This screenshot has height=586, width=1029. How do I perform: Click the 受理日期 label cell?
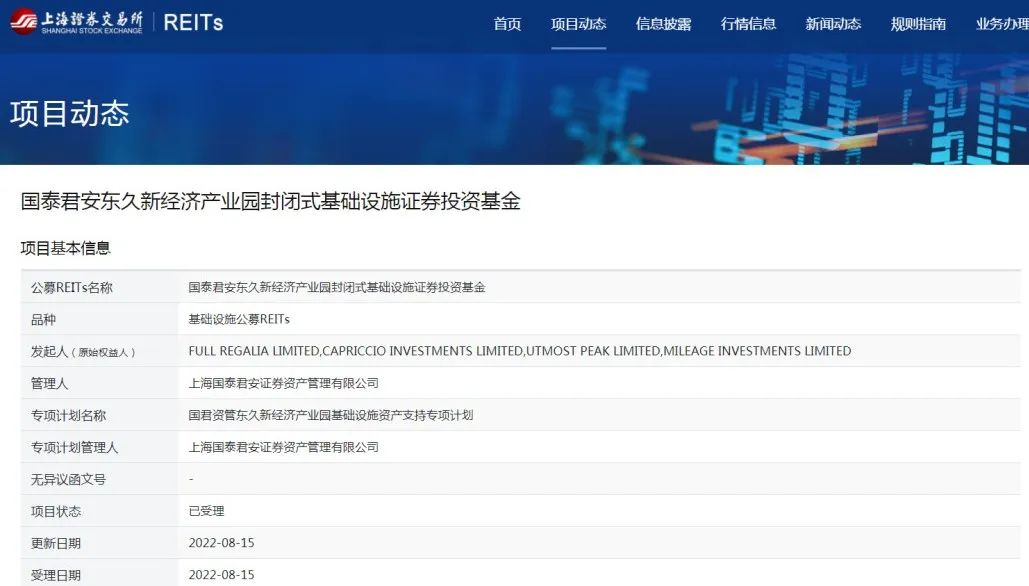[99, 574]
